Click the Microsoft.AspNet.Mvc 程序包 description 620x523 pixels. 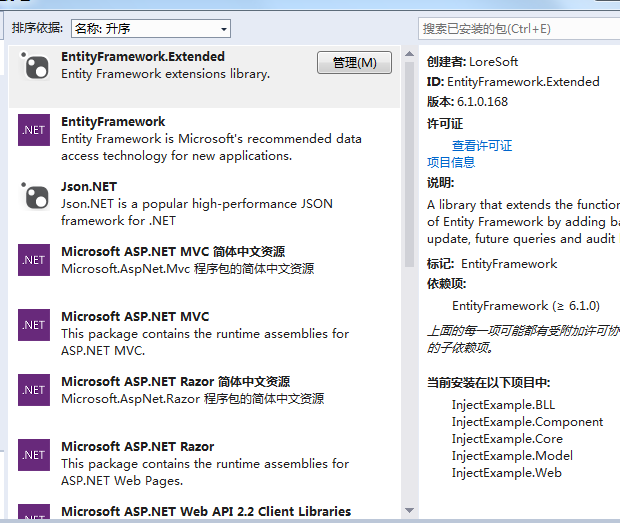click(x=187, y=269)
